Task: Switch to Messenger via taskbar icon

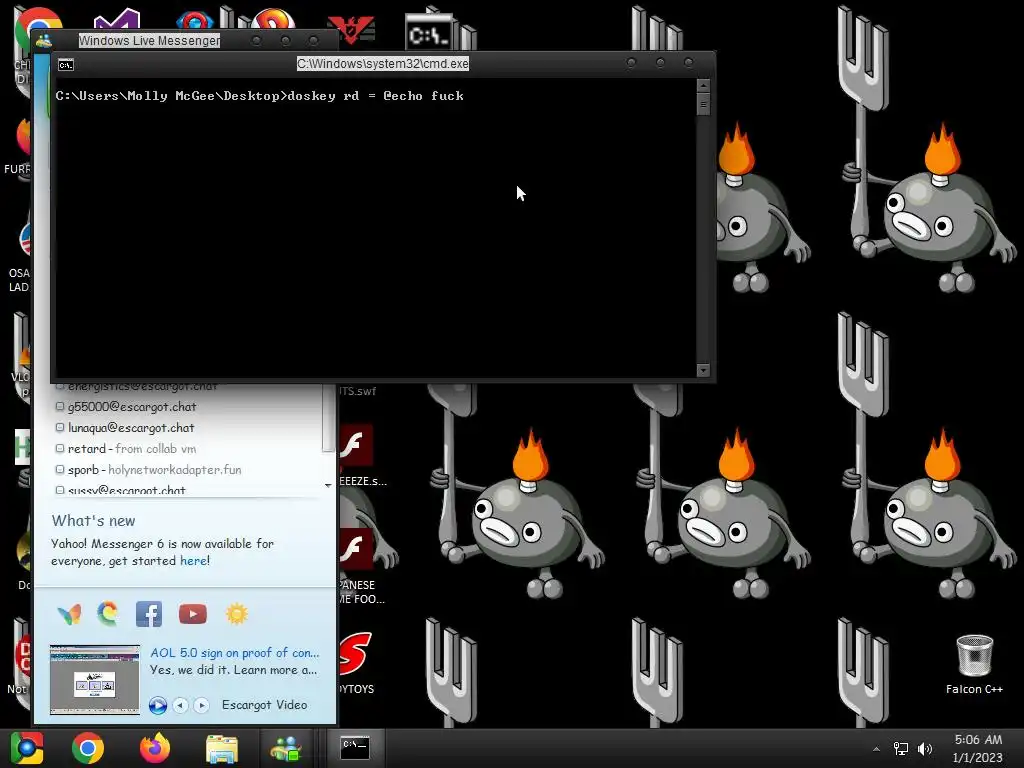Action: click(286, 748)
